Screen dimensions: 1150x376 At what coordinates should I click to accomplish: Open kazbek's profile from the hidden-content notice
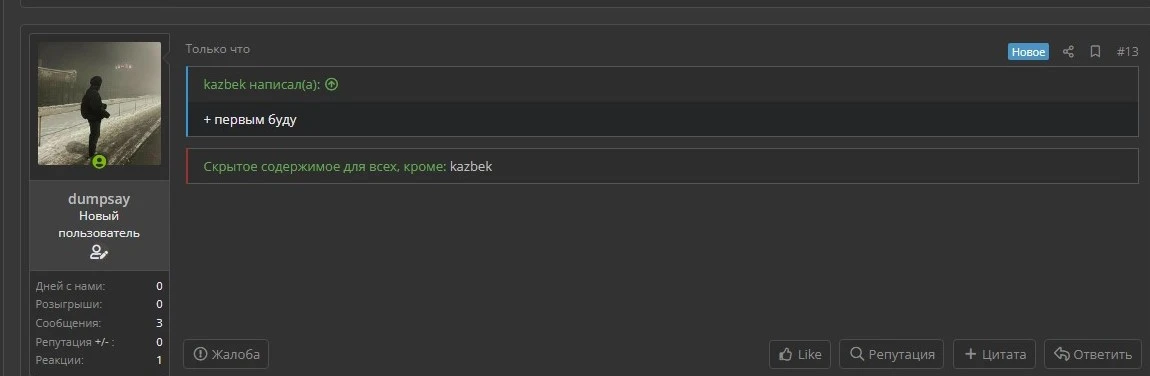click(x=471, y=166)
